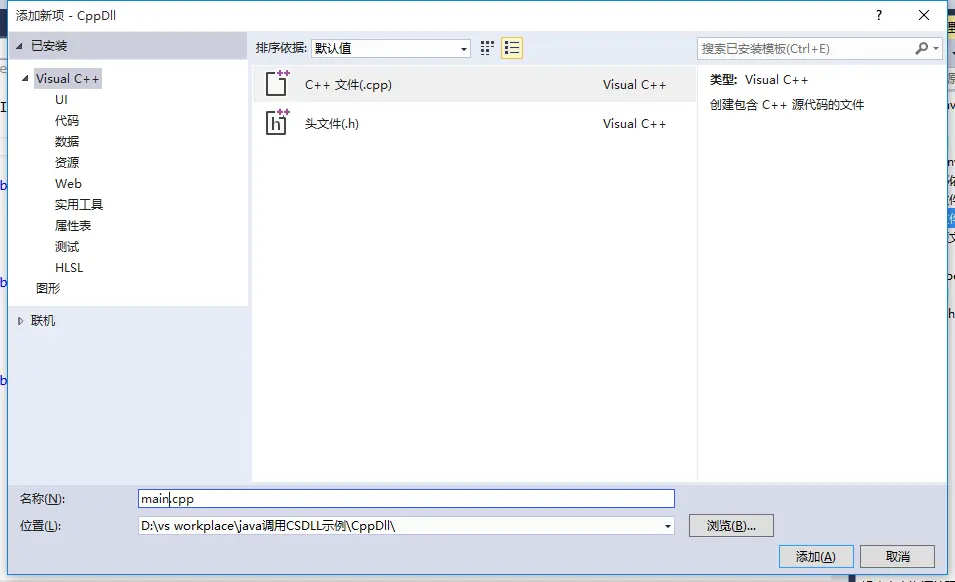Click the 排序依据 label
This screenshot has height=582, width=955.
click(x=281, y=47)
